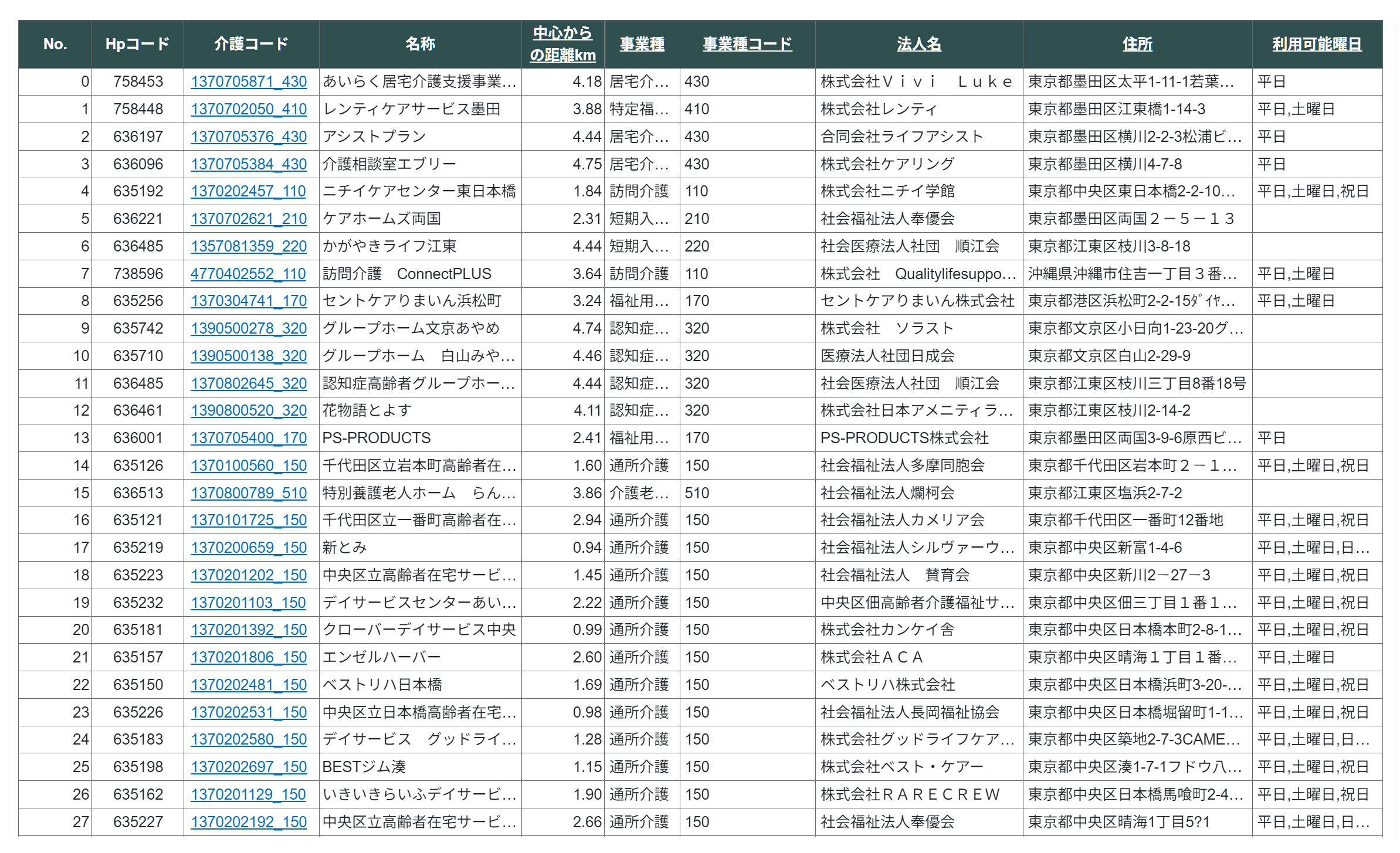
Task: Open care code link 1370202192_150
Action: (x=249, y=822)
